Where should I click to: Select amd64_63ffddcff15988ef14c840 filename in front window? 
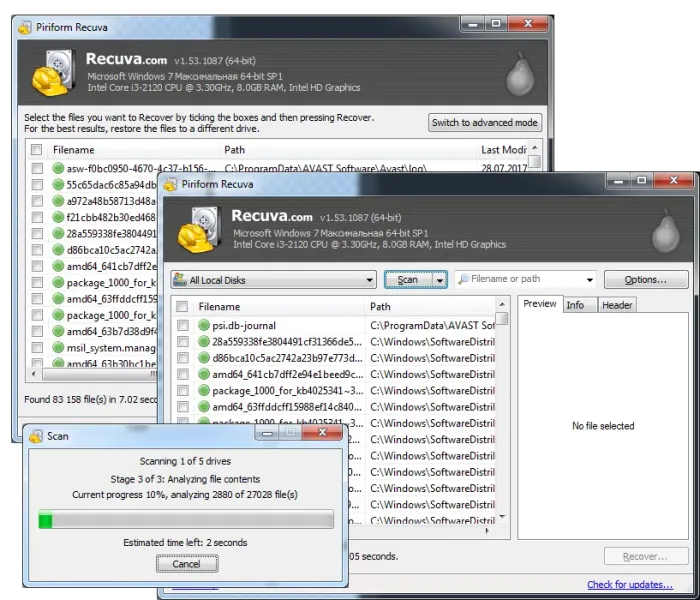[x=287, y=407]
